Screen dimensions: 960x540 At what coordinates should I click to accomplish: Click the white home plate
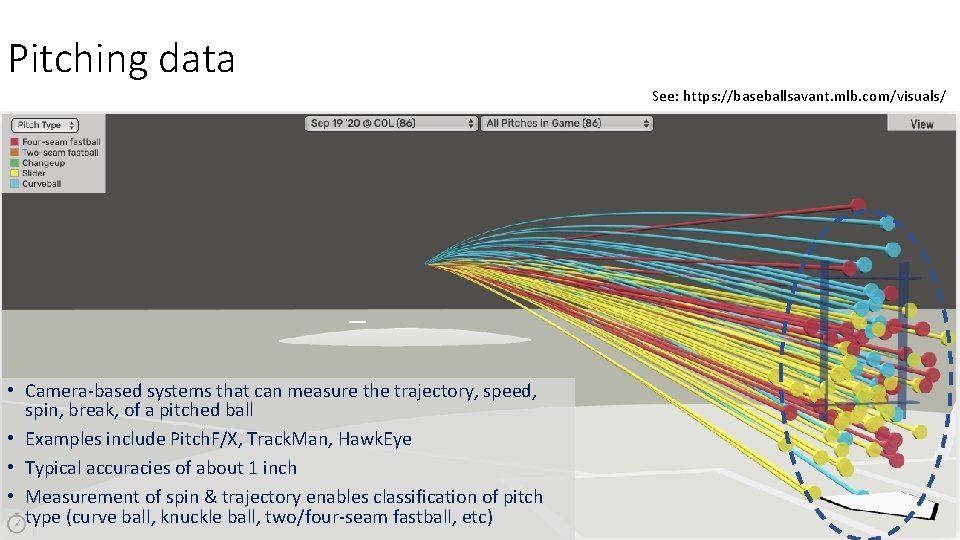[879, 506]
